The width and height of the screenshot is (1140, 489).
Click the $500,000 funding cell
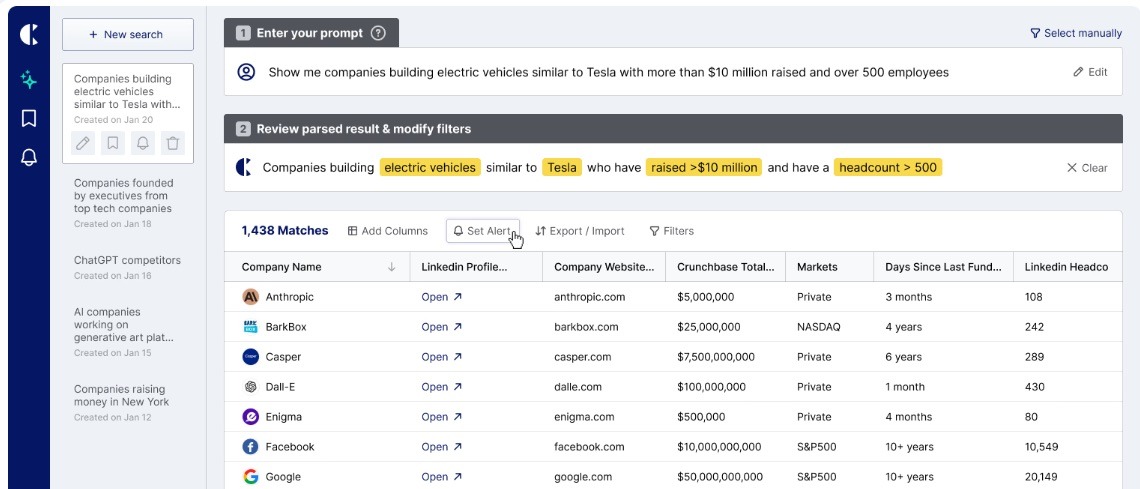(701, 416)
